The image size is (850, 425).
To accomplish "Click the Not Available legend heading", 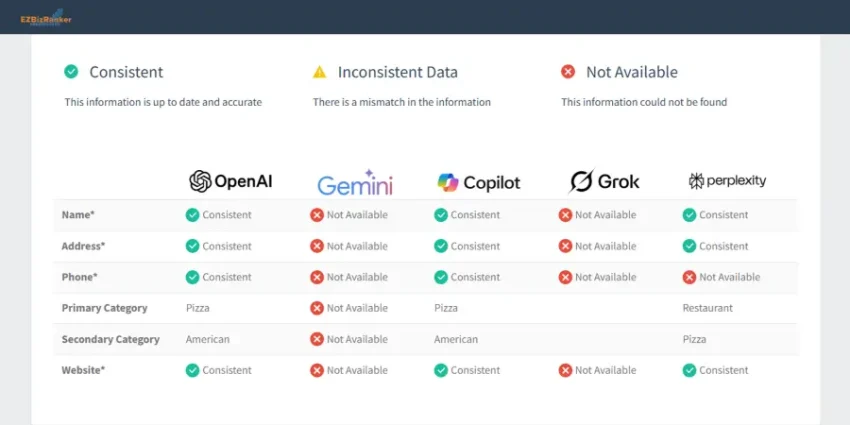I will [x=632, y=72].
